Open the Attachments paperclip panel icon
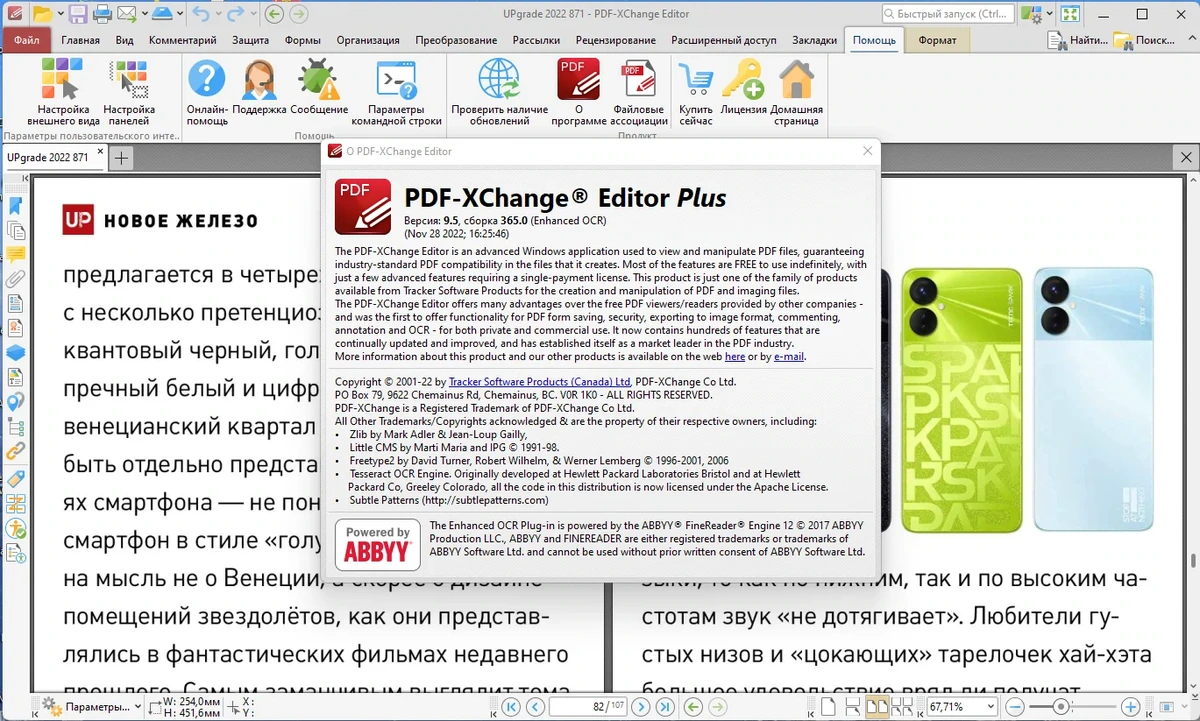Screen dimensions: 1200x721 tap(15, 279)
